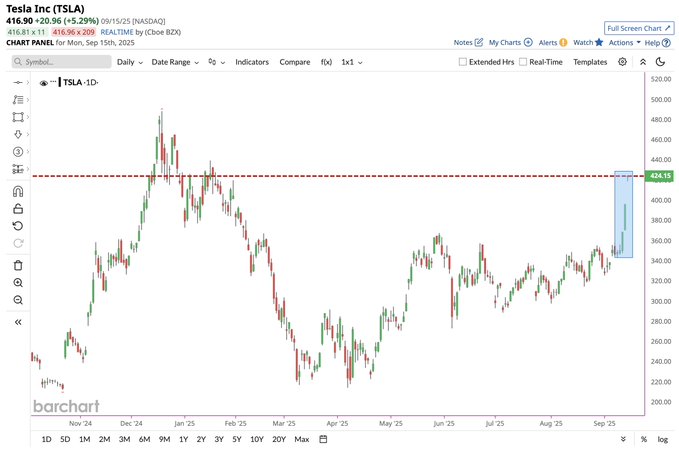Select the 3M period tab
Image resolution: width=679 pixels, height=449 pixels.
pos(124,439)
